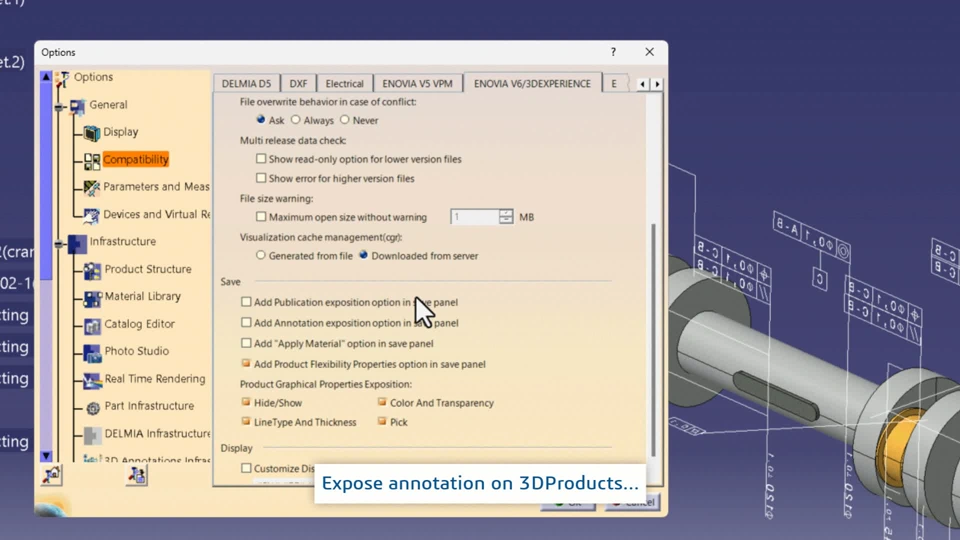The image size is (960, 540).
Task: Switch to the DXF tab
Action: click(x=298, y=84)
